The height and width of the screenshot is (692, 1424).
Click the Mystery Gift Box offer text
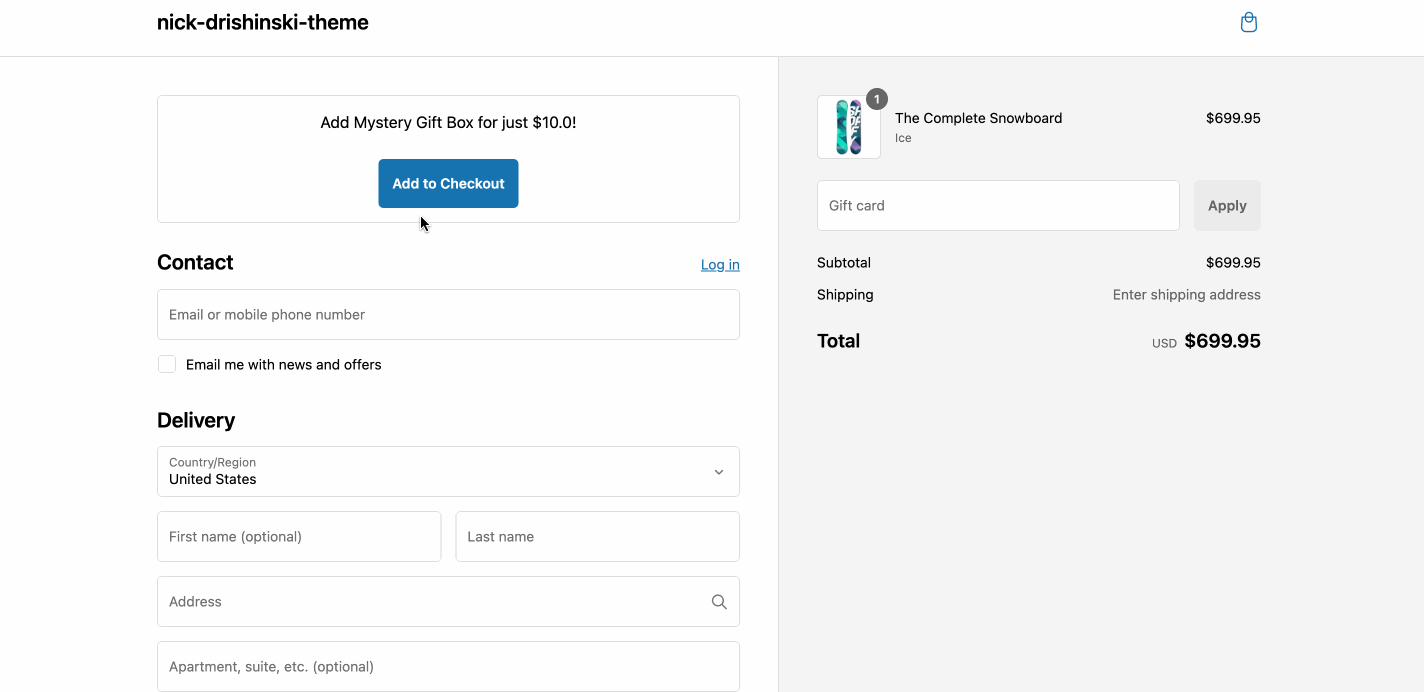448,123
